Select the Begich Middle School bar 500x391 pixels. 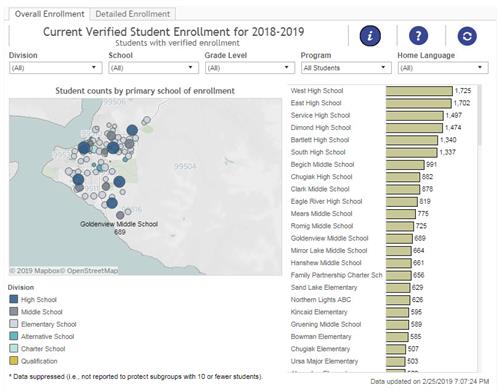405,165
